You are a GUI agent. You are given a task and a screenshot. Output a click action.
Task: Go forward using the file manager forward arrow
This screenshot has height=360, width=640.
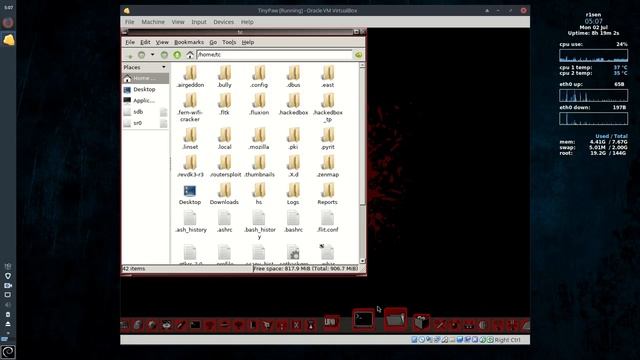pos(164,55)
